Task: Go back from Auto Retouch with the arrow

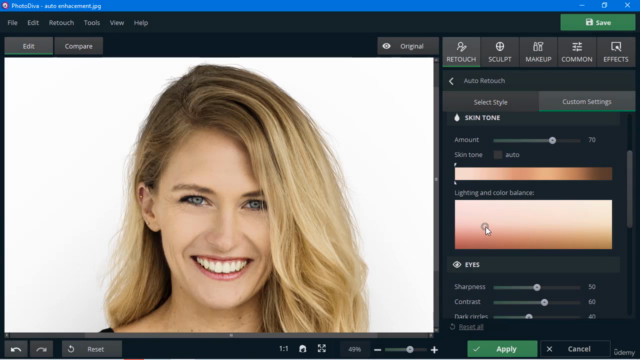Action: tap(451, 81)
